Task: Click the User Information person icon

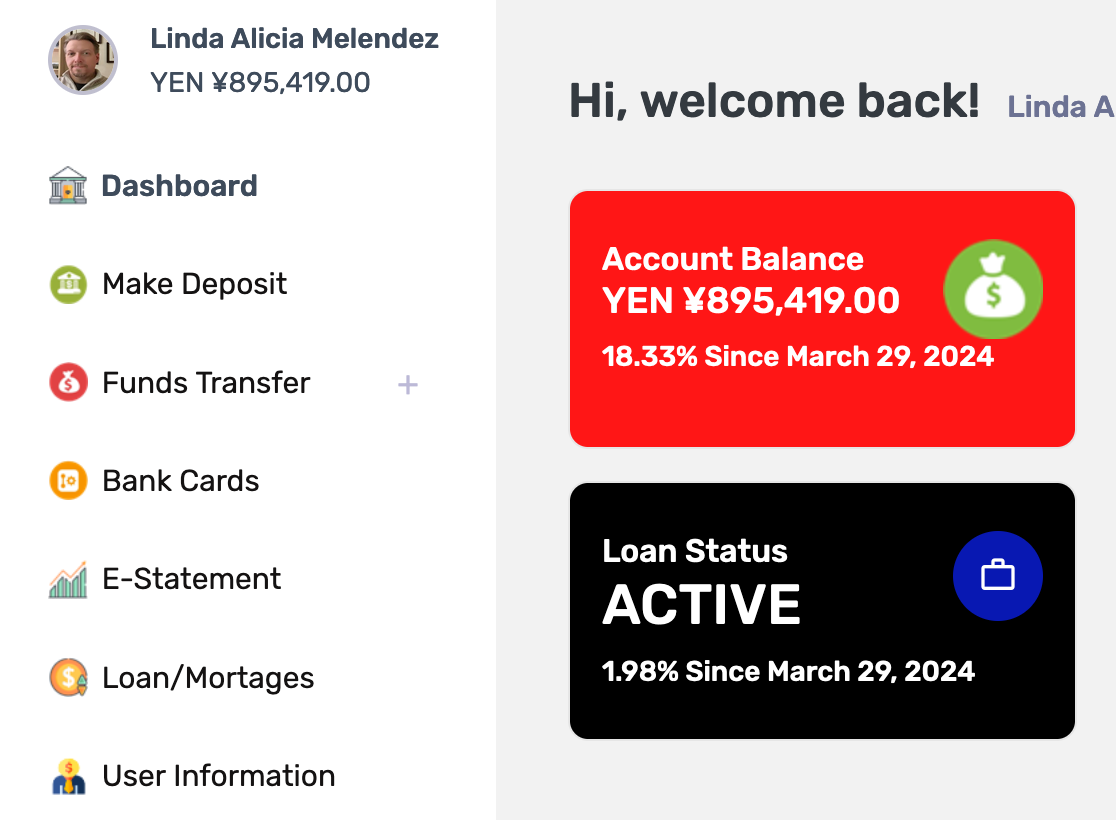Action: point(68,776)
